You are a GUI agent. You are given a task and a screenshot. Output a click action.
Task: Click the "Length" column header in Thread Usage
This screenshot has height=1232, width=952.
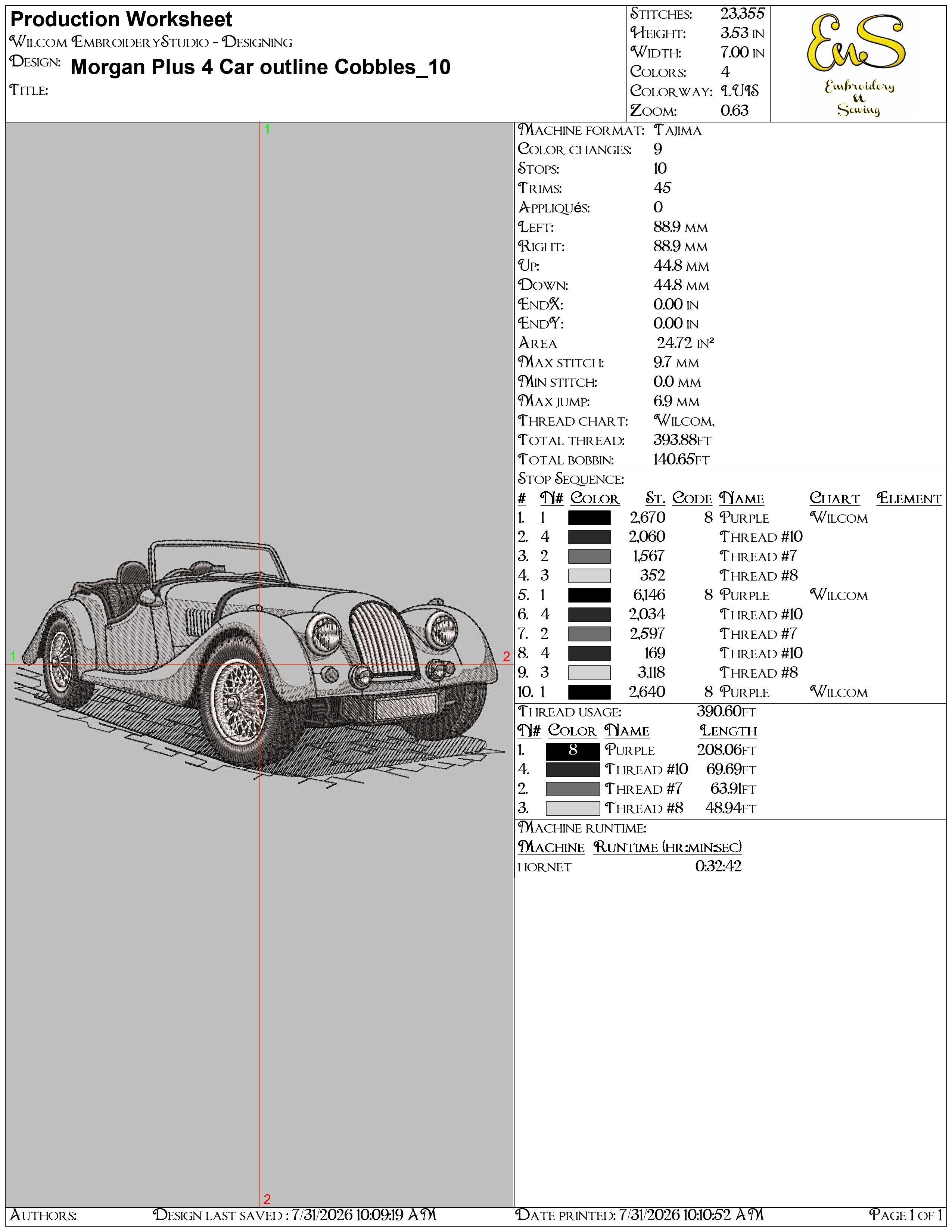(729, 731)
